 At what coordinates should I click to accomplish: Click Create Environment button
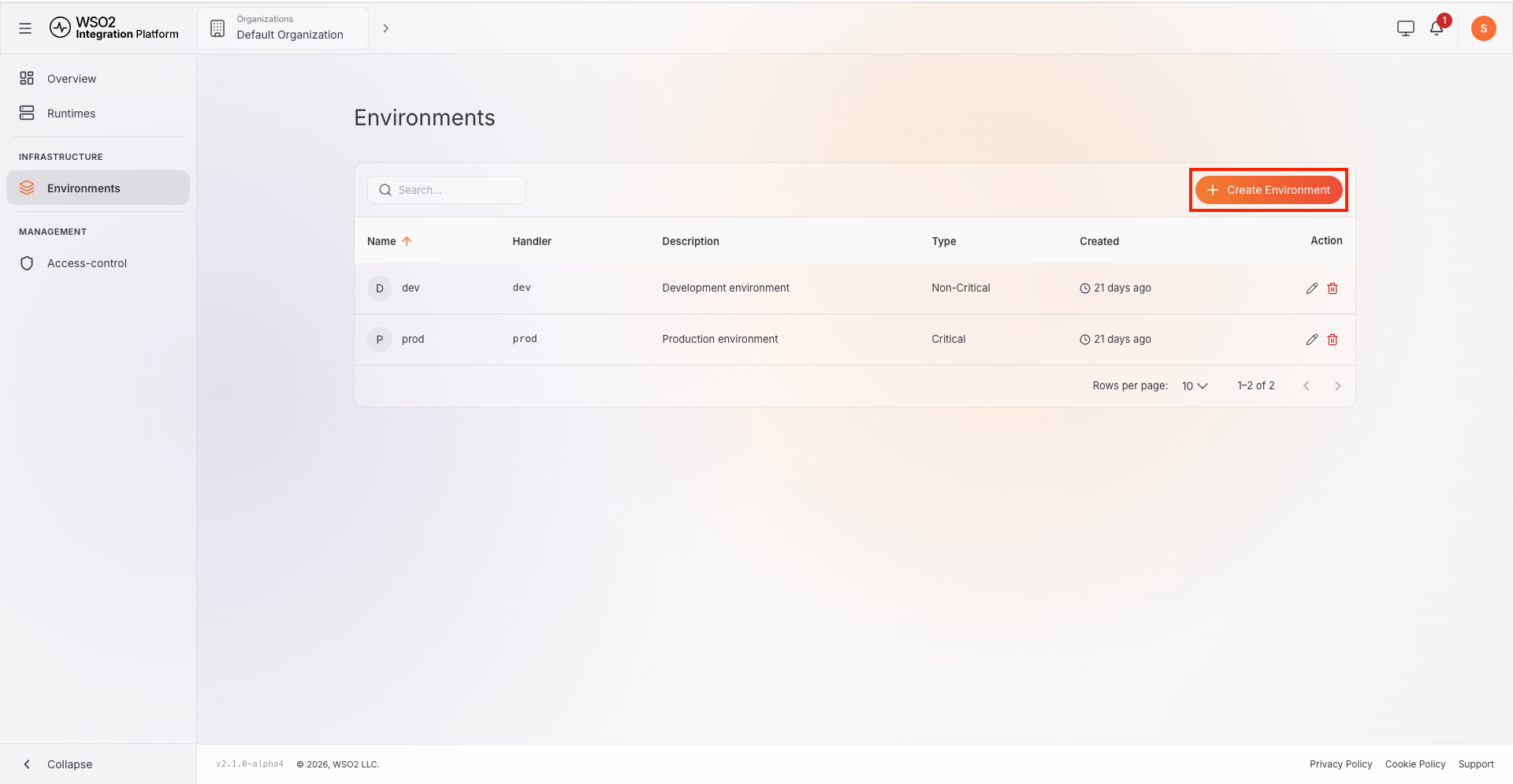tap(1269, 190)
